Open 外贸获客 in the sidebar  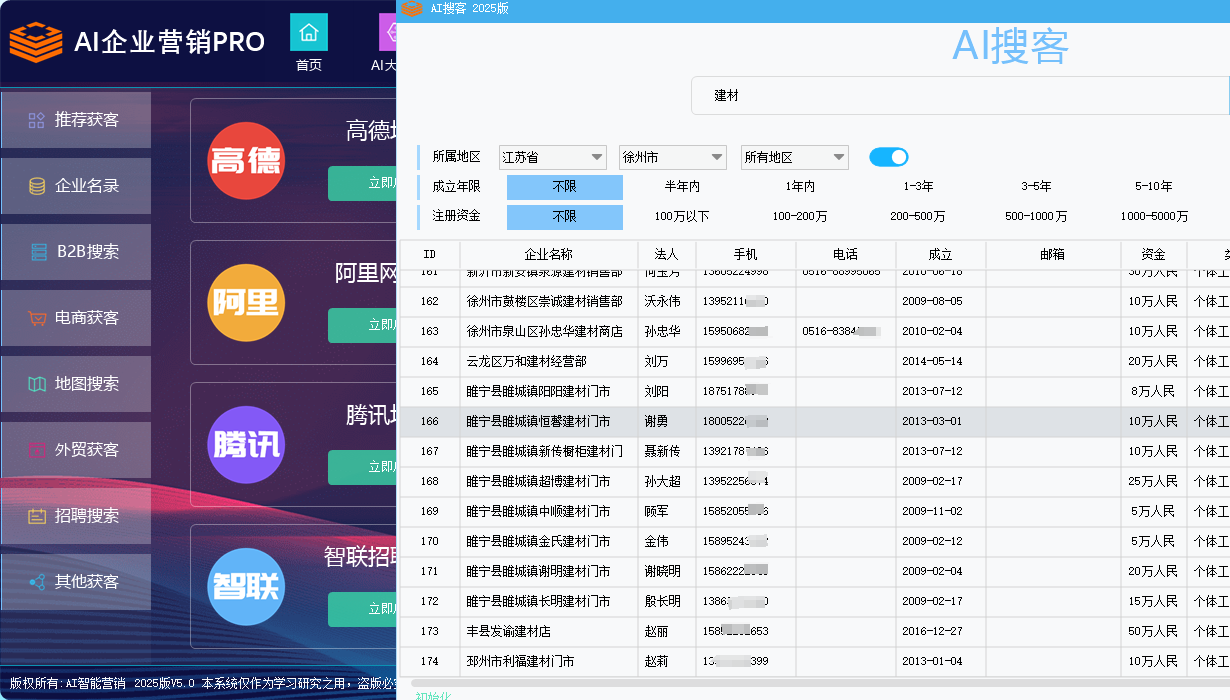(76, 450)
